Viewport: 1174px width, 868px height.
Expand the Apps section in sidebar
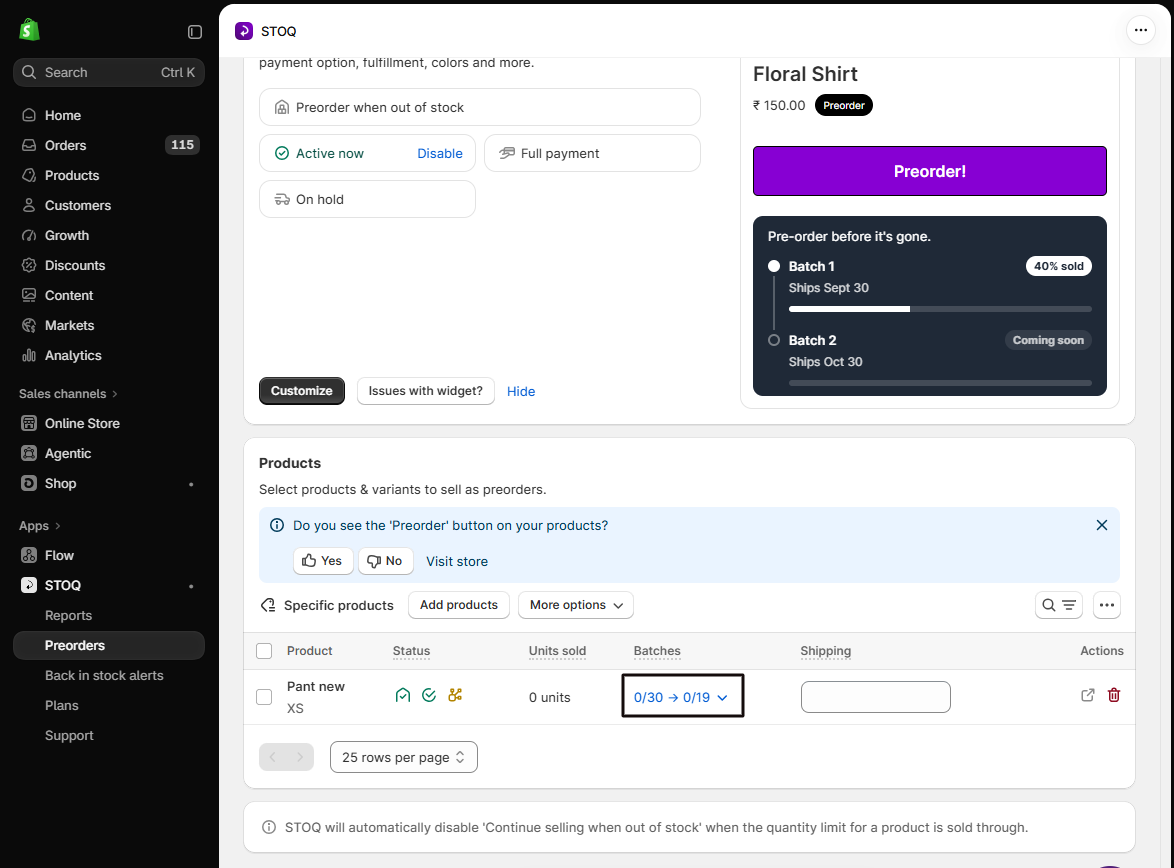[40, 526]
